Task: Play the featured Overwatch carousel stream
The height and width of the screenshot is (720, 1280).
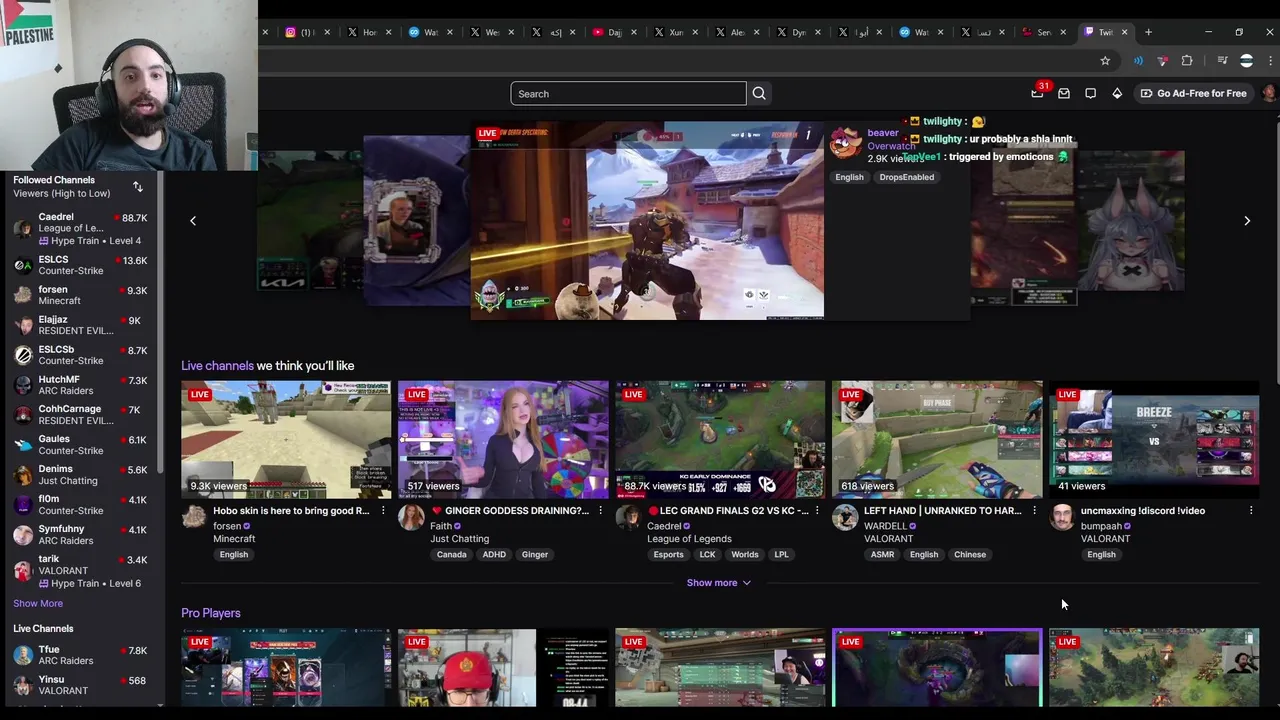Action: (647, 221)
